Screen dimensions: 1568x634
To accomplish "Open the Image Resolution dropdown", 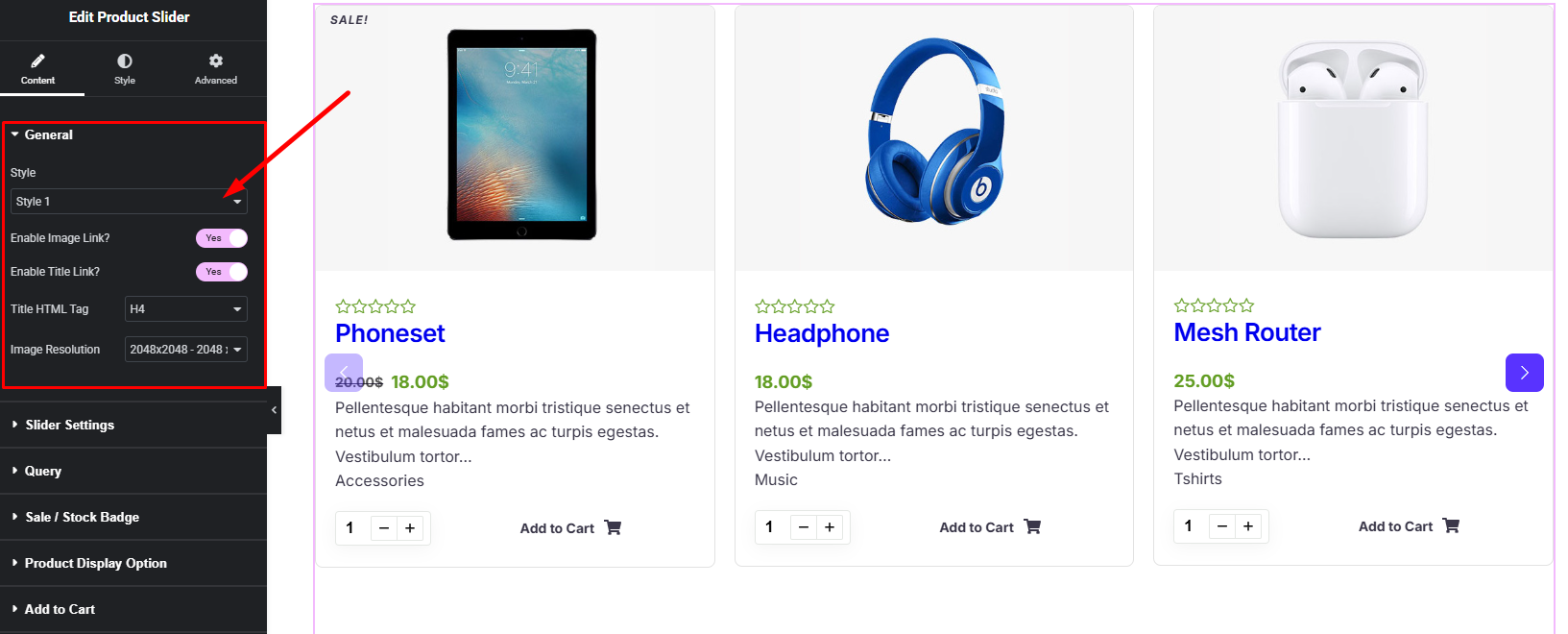I will 186,350.
